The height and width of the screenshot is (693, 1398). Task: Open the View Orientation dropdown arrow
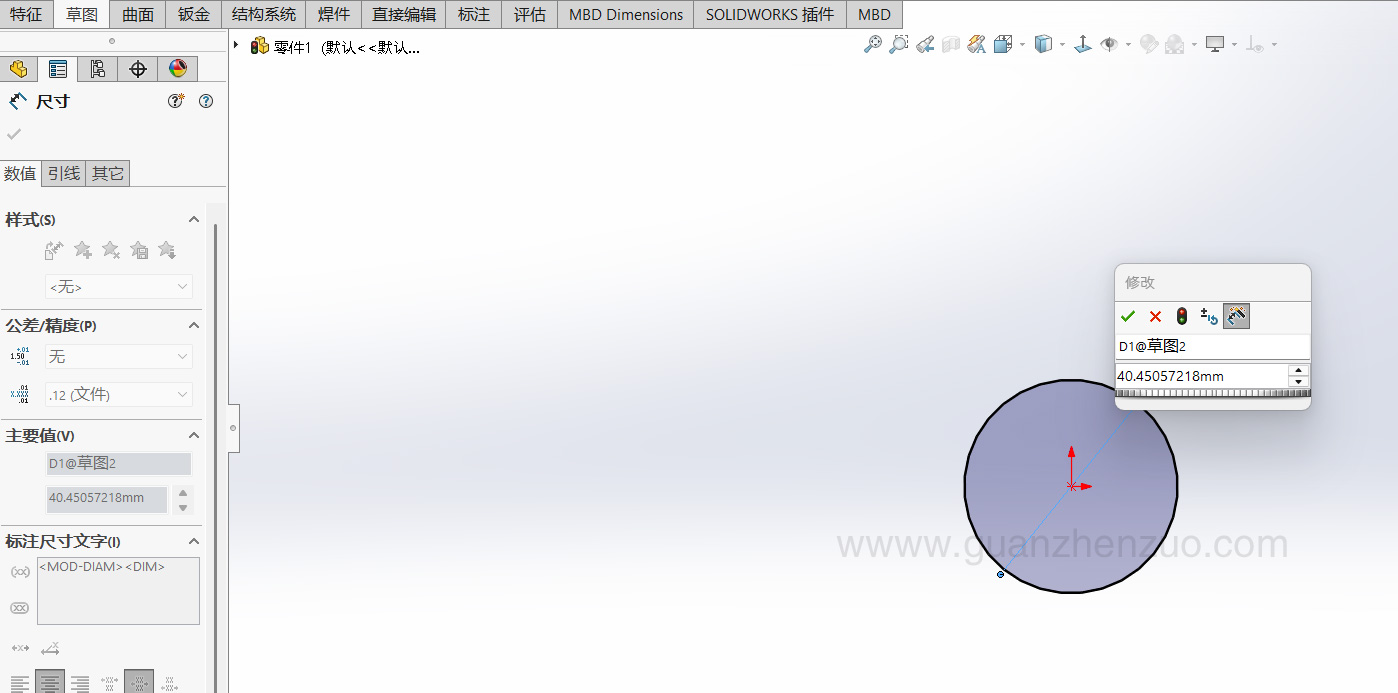coord(1022,45)
